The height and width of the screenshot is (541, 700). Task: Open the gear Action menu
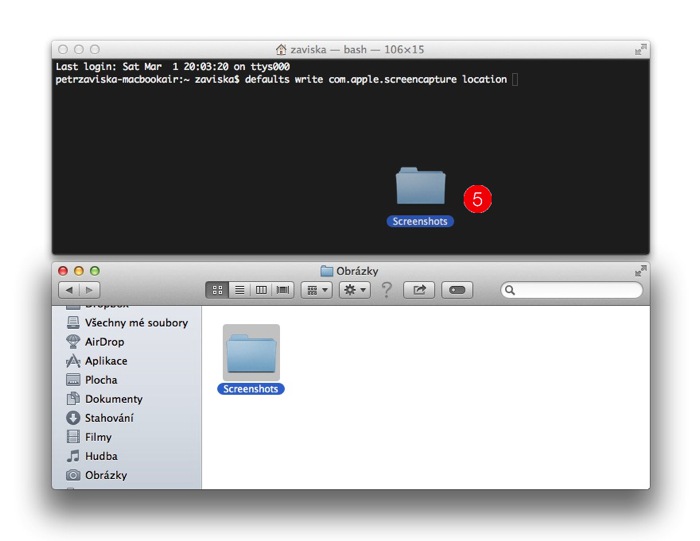coord(354,290)
